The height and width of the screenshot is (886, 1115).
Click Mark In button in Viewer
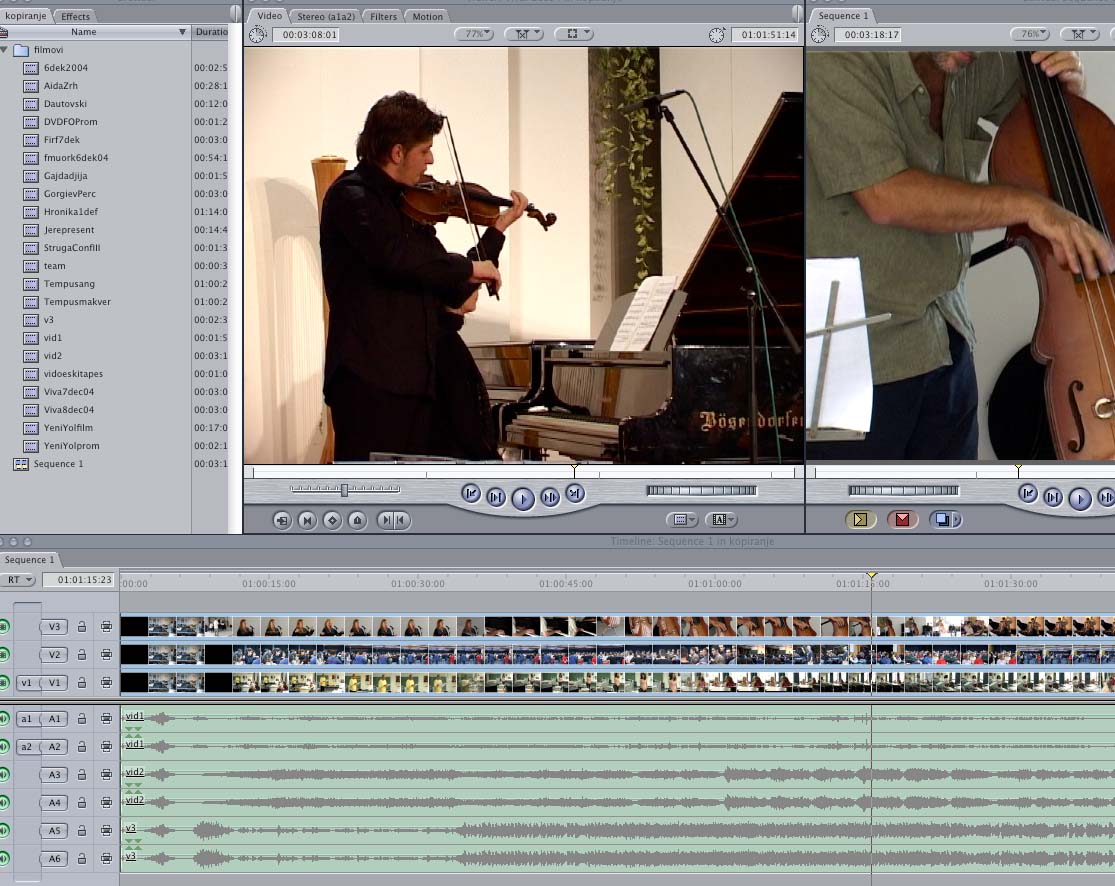pos(385,521)
